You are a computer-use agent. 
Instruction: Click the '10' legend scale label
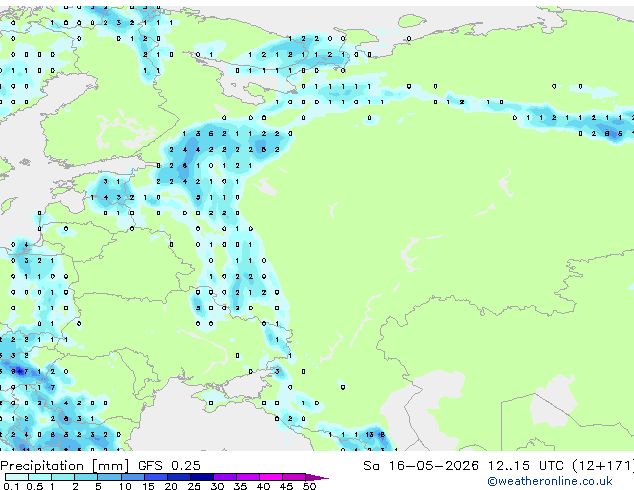coord(125,486)
